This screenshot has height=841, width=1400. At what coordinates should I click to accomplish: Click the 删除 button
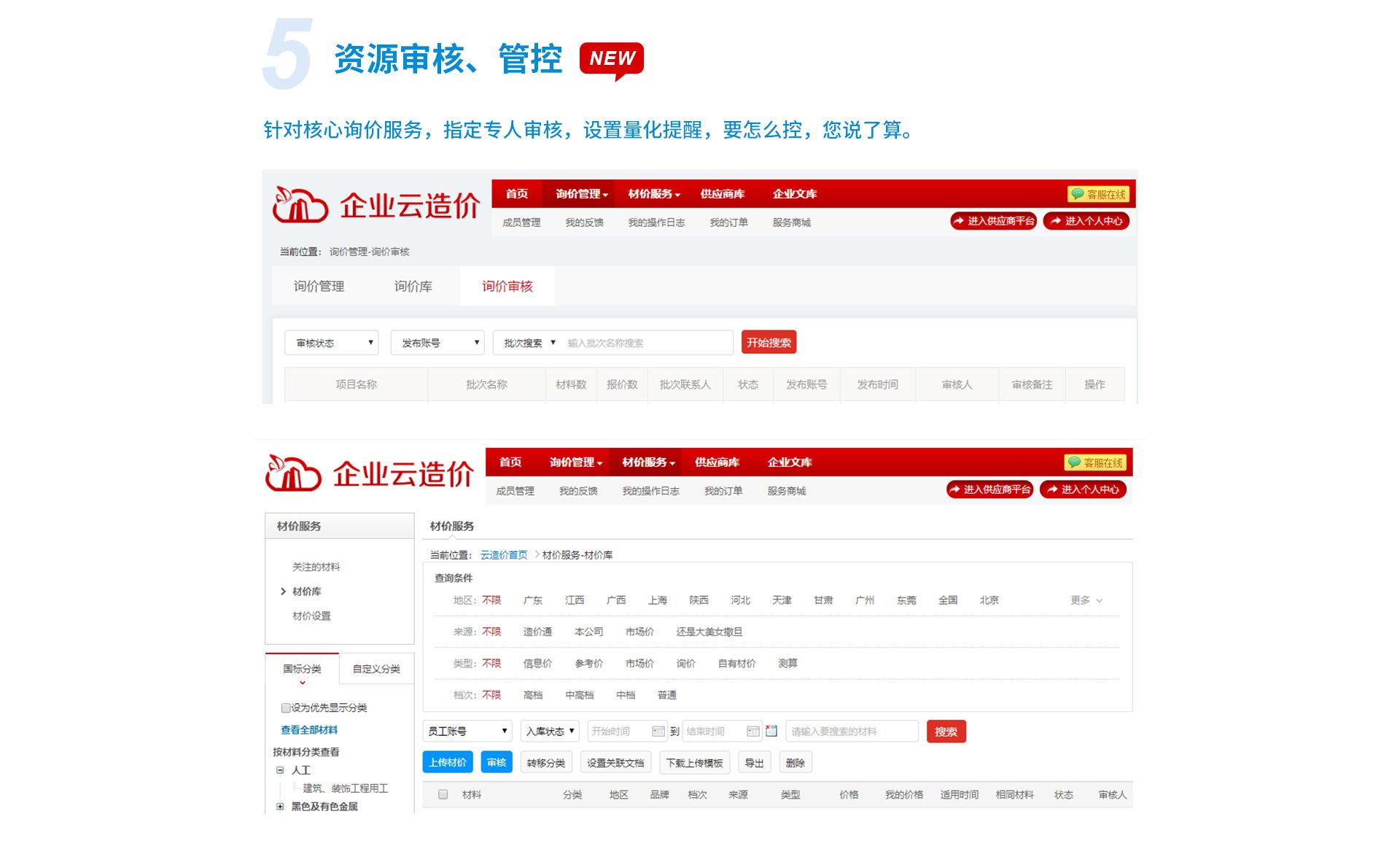pyautogui.click(x=796, y=762)
